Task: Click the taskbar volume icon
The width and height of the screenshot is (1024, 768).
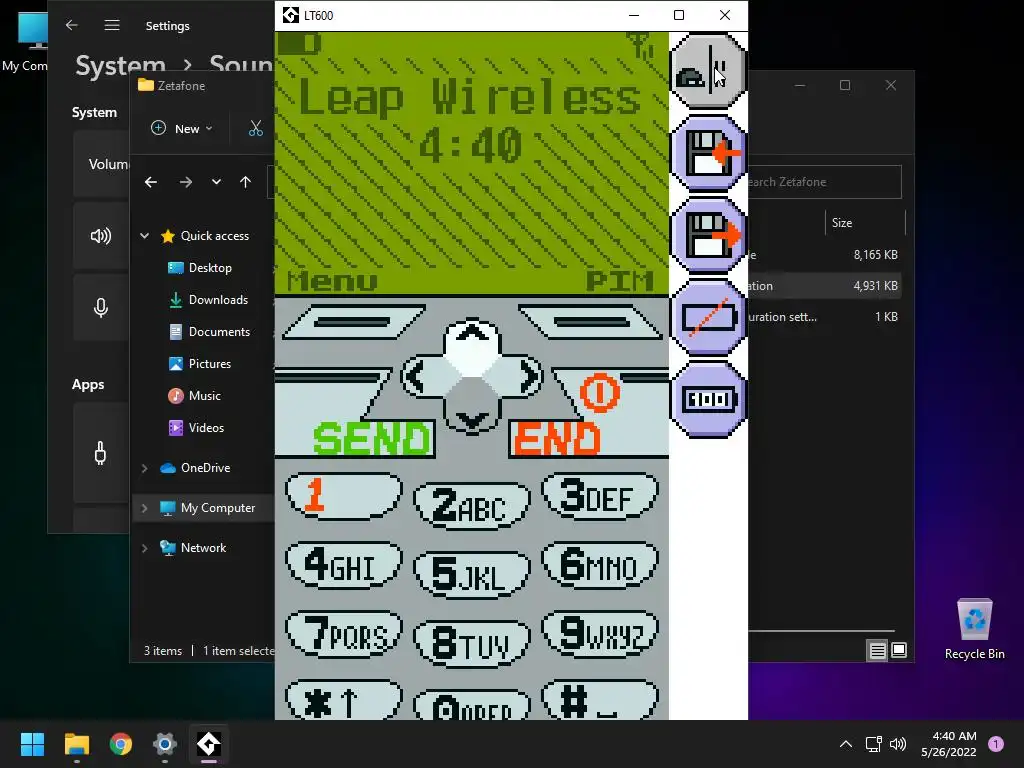Action: click(x=899, y=744)
